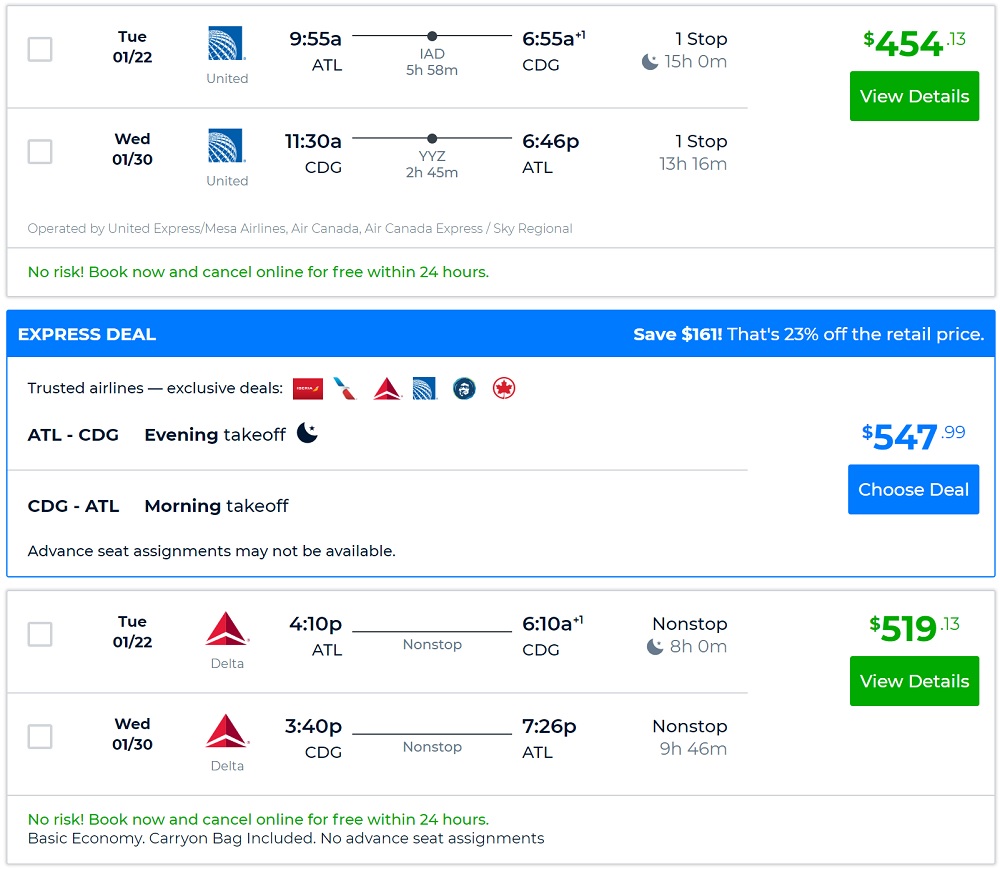The image size is (1000, 869).
Task: Check the United Tue 01/22 flight checkbox
Action: tap(40, 49)
